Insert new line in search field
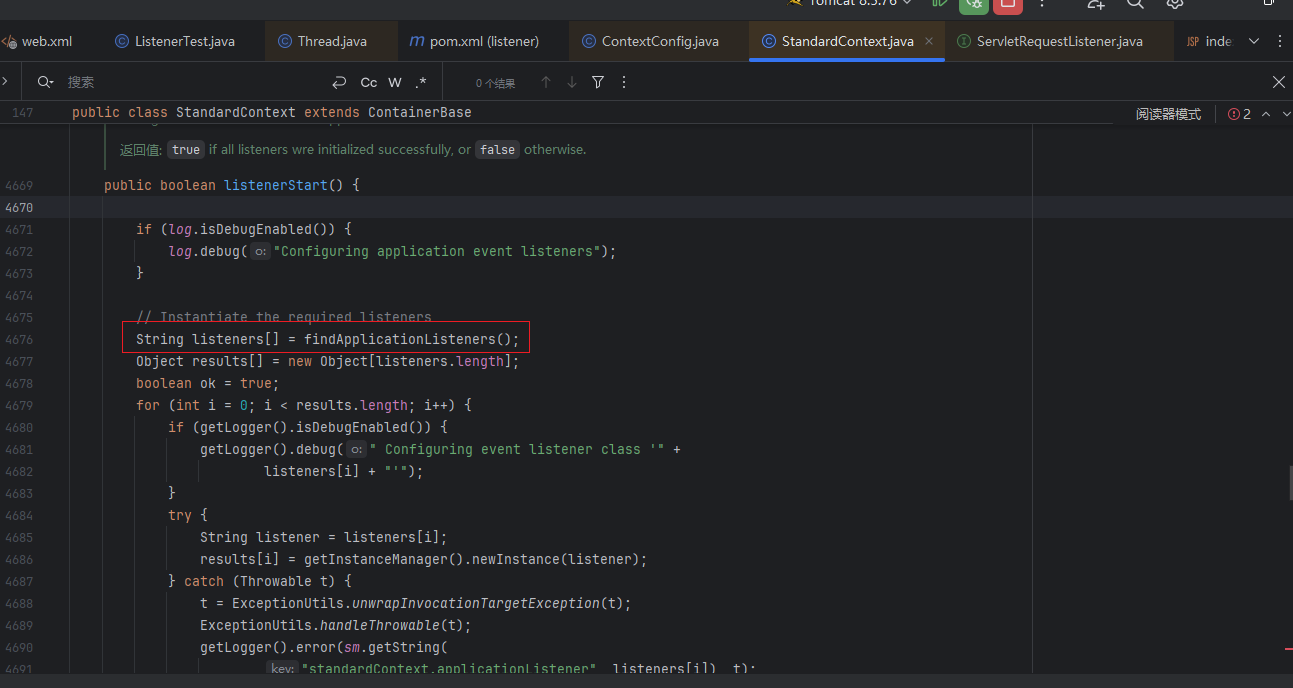This screenshot has width=1293, height=688. [340, 82]
